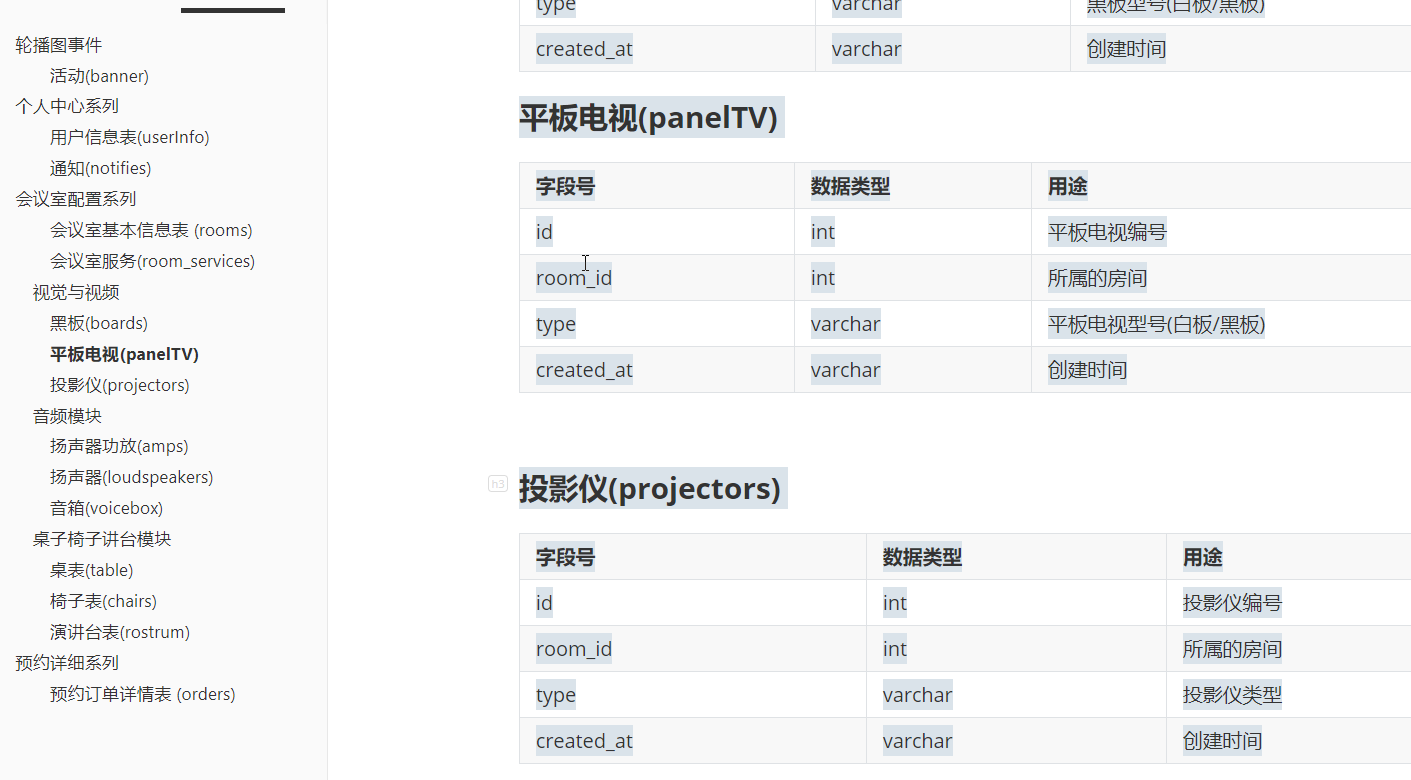Click the 投影仪(projectors) document heading
The width and height of the screenshot is (1411, 780).
coord(652,488)
